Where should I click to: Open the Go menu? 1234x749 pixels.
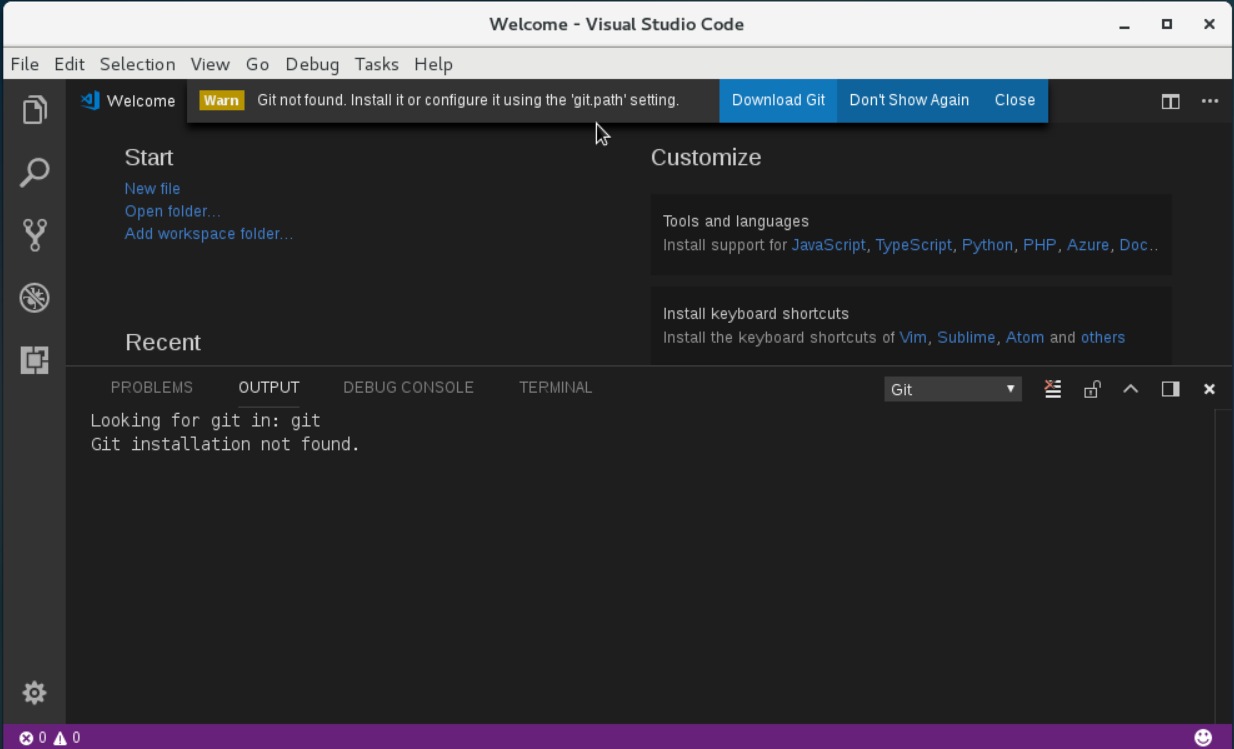click(257, 64)
